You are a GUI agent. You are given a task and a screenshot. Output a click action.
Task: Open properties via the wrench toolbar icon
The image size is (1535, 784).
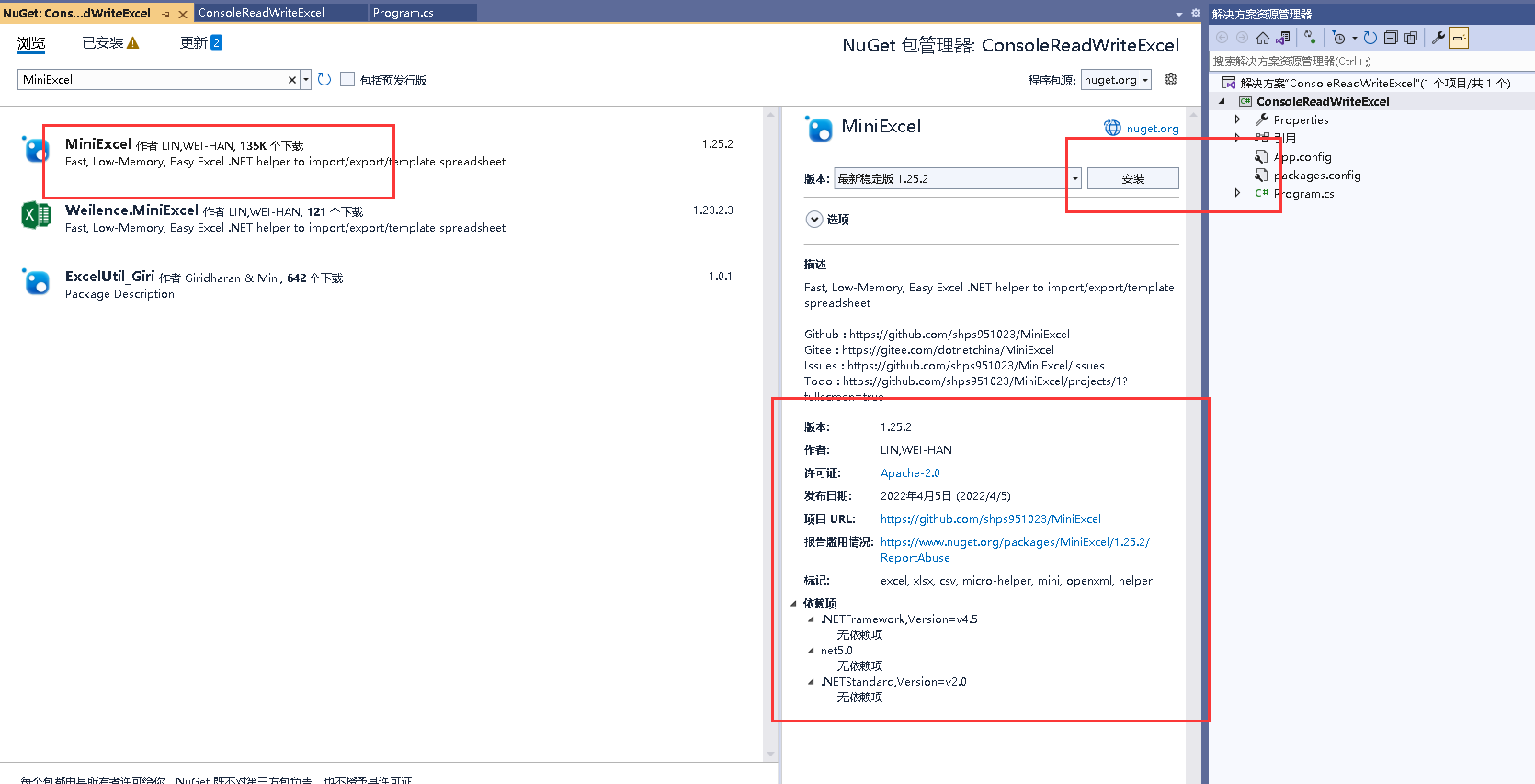[x=1438, y=38]
